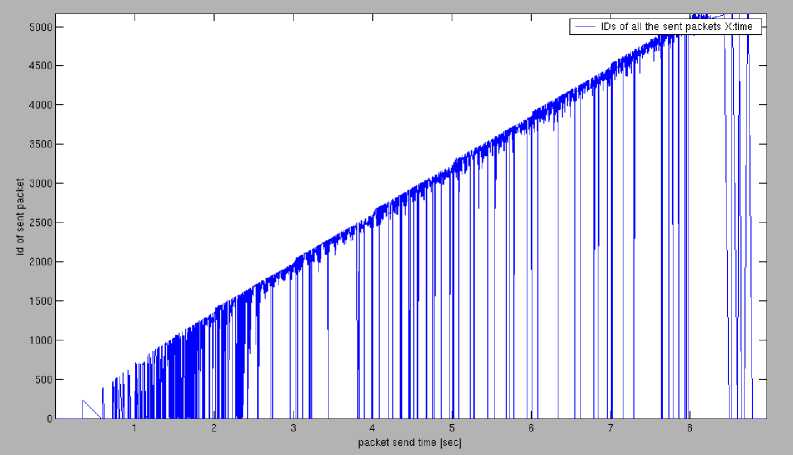Click the y-axis tick value 1500
The image size is (793, 455).
[40, 301]
